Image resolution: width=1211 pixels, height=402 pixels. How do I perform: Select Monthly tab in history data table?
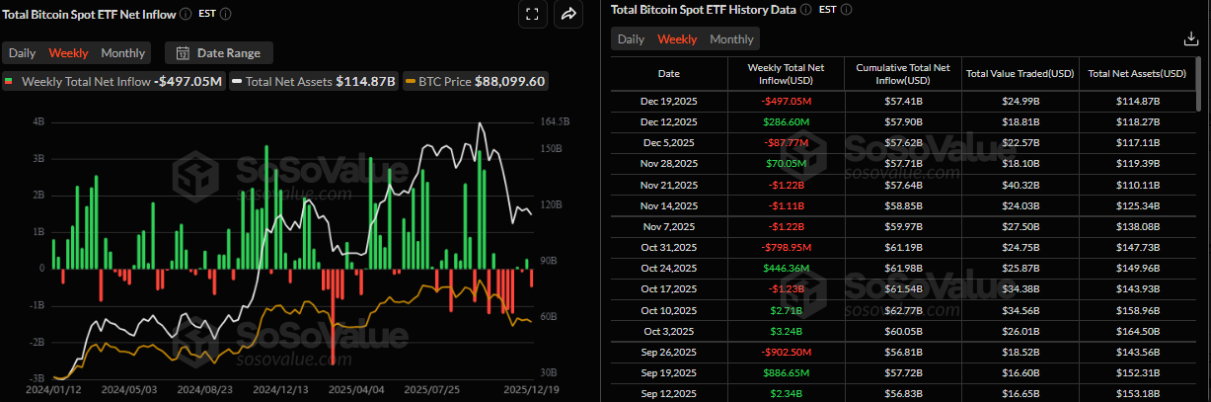(x=731, y=39)
